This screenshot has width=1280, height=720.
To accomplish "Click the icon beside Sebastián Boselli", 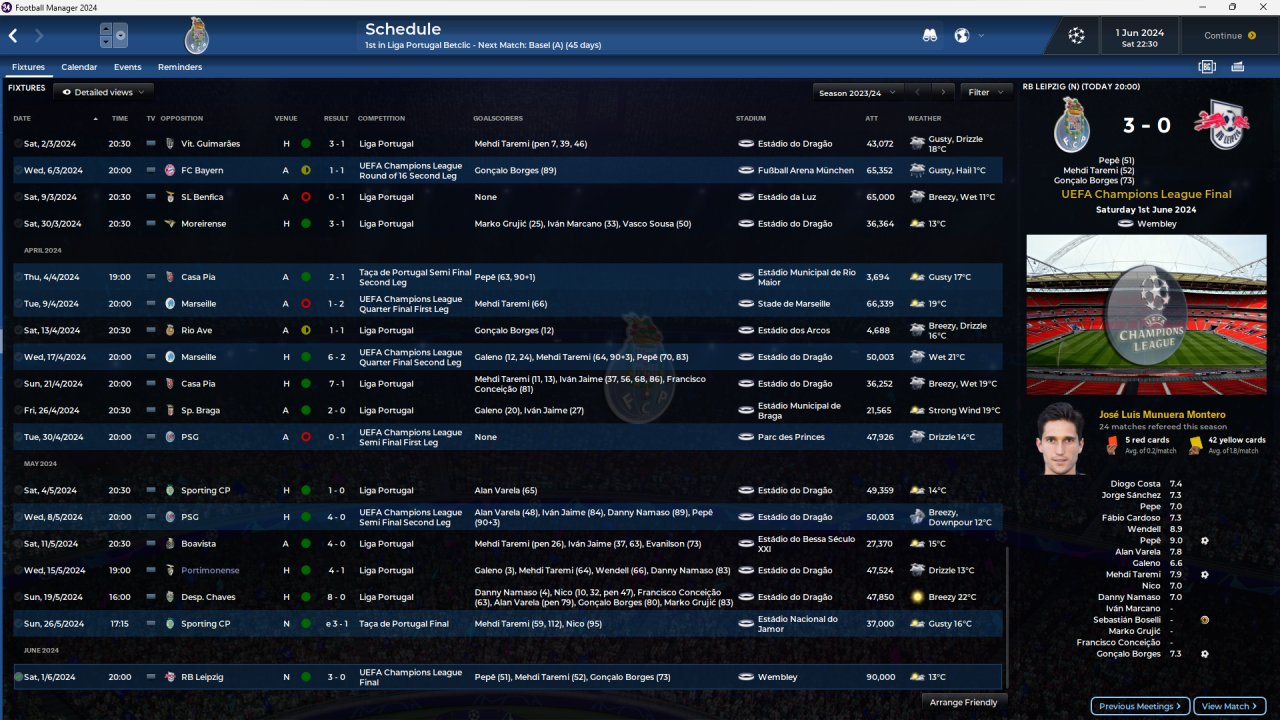I will point(1205,620).
